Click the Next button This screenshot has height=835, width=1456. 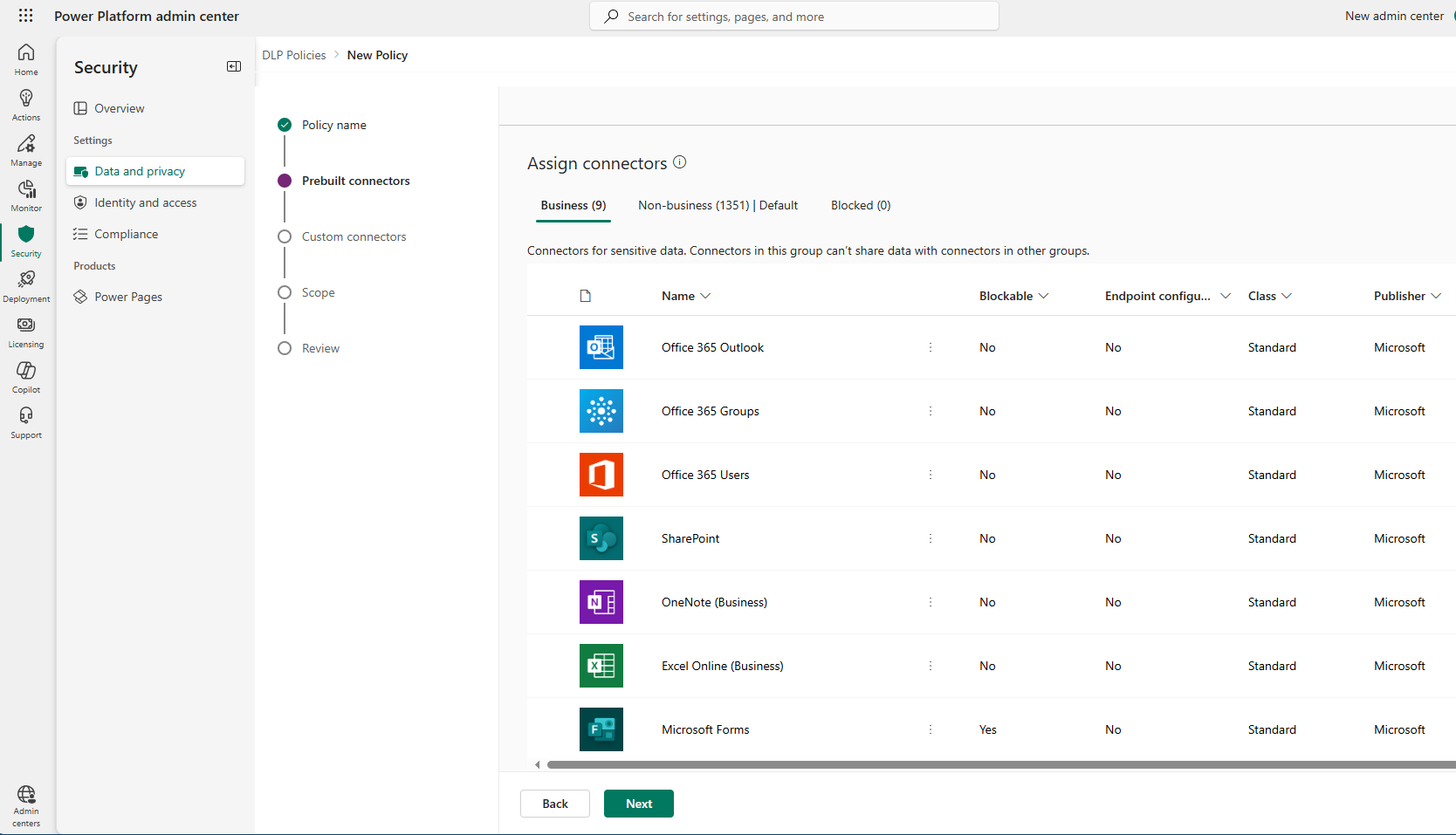click(x=638, y=803)
